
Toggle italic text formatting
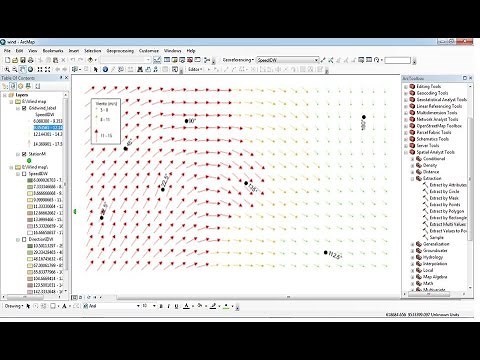(169, 306)
